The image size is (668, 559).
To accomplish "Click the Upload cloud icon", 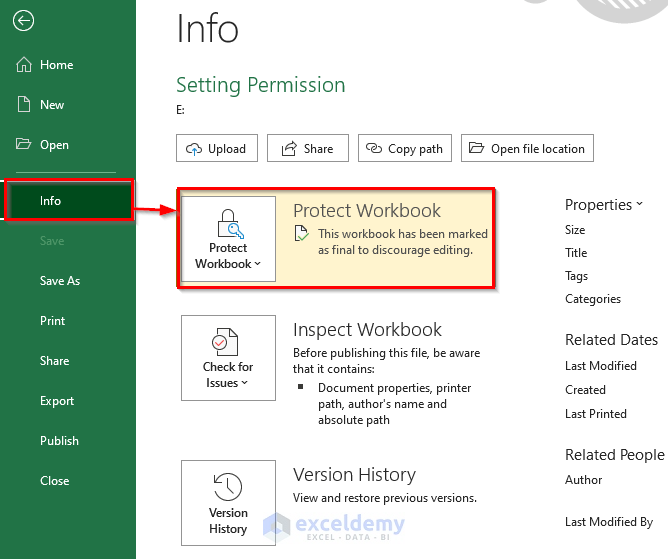I will (x=194, y=149).
